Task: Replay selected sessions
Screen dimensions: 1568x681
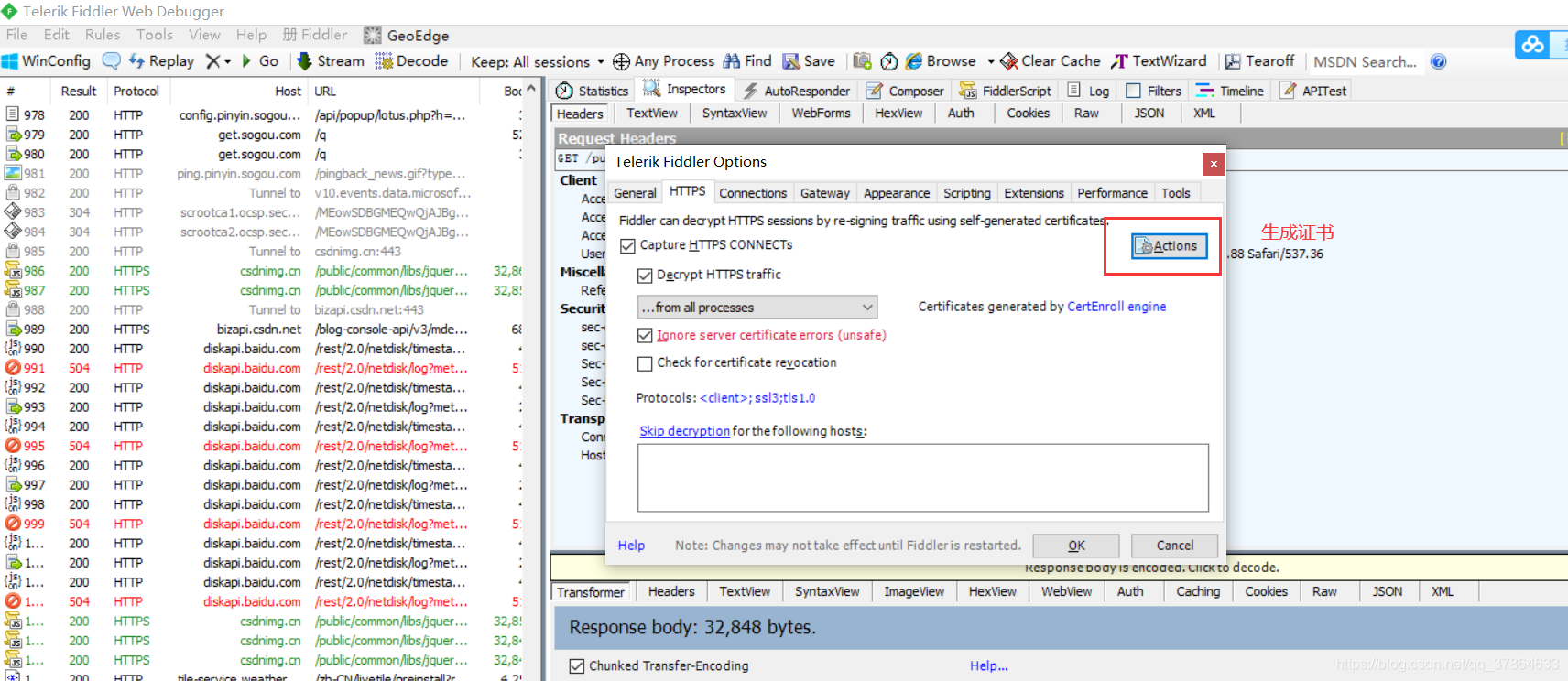Action: tap(161, 61)
